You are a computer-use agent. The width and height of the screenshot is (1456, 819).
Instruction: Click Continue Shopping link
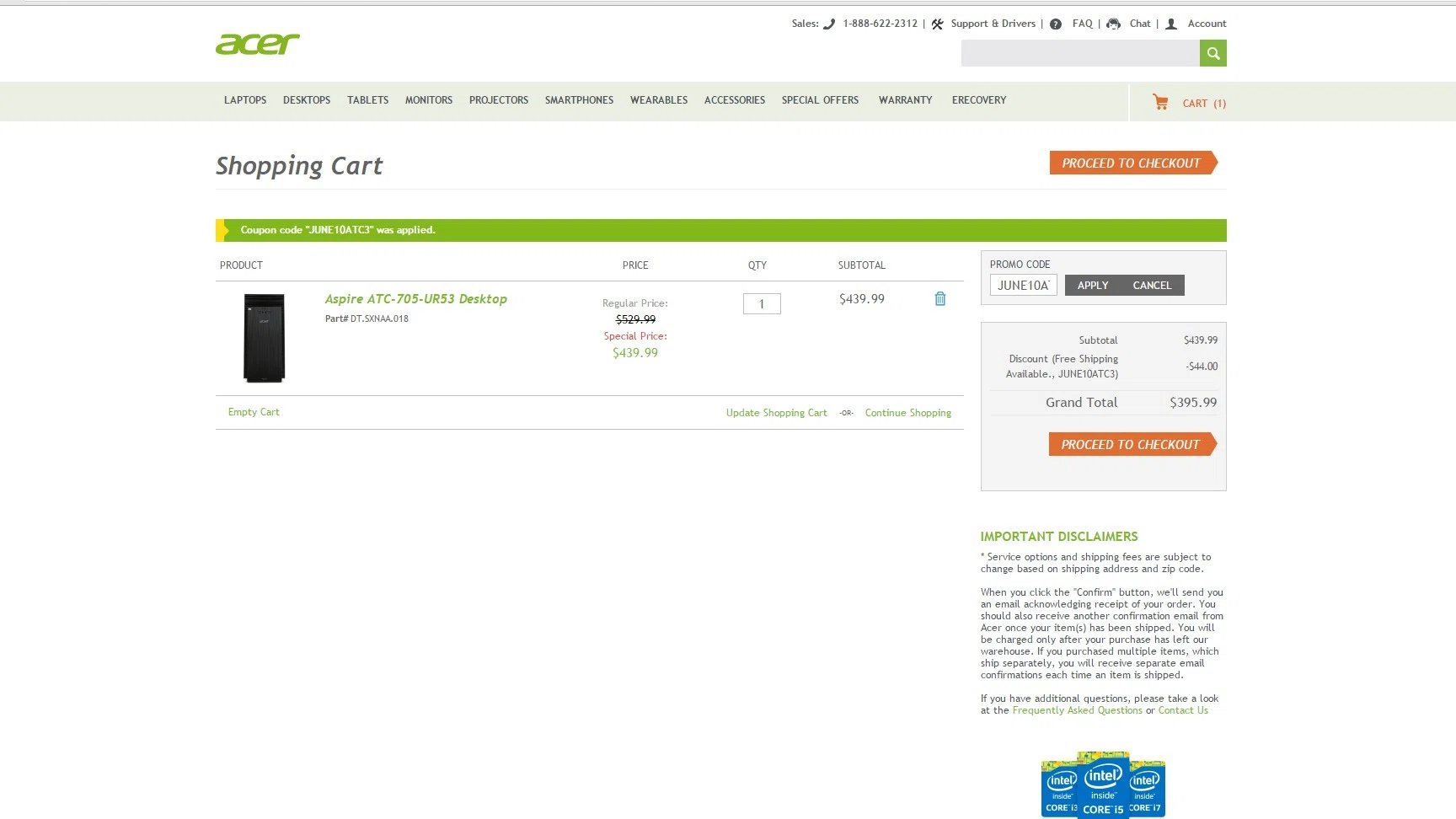point(908,413)
